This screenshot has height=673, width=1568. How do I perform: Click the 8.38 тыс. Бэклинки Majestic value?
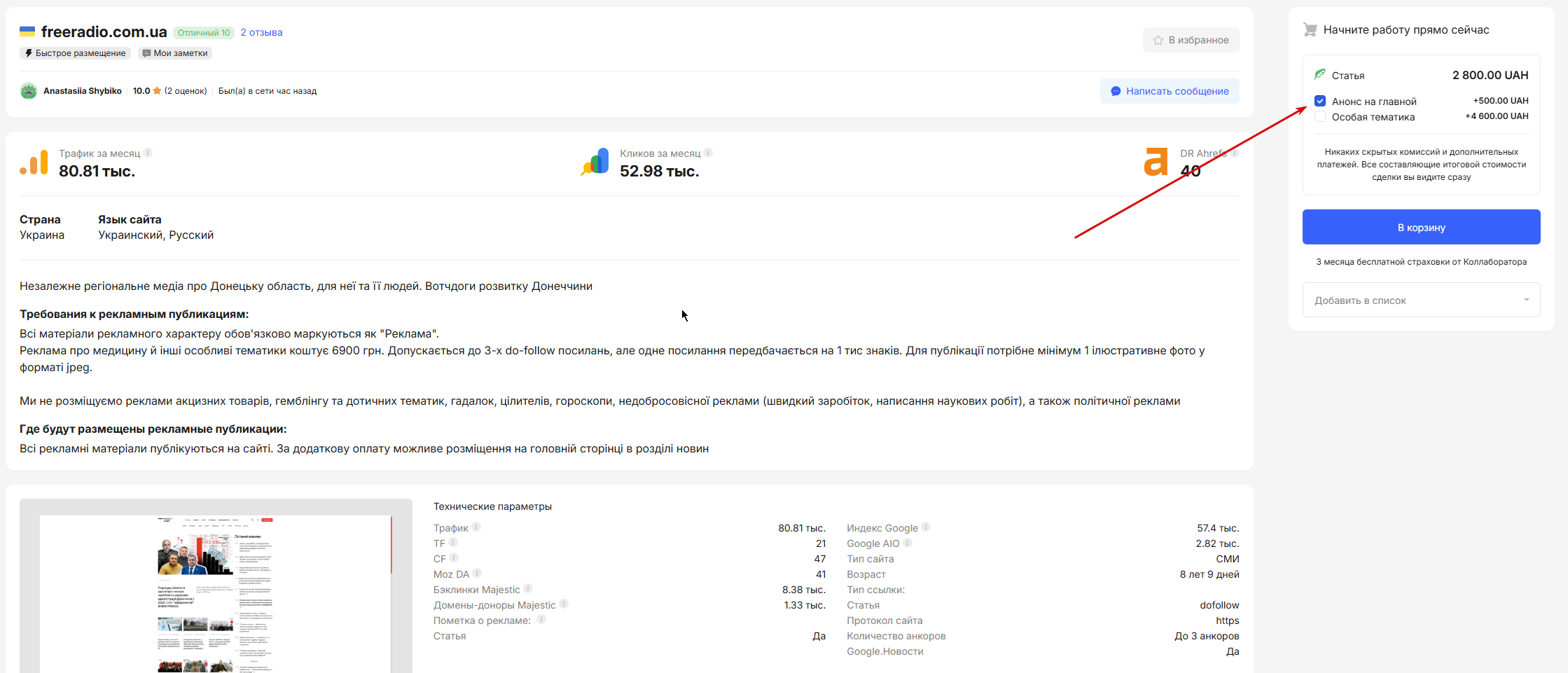pos(804,590)
